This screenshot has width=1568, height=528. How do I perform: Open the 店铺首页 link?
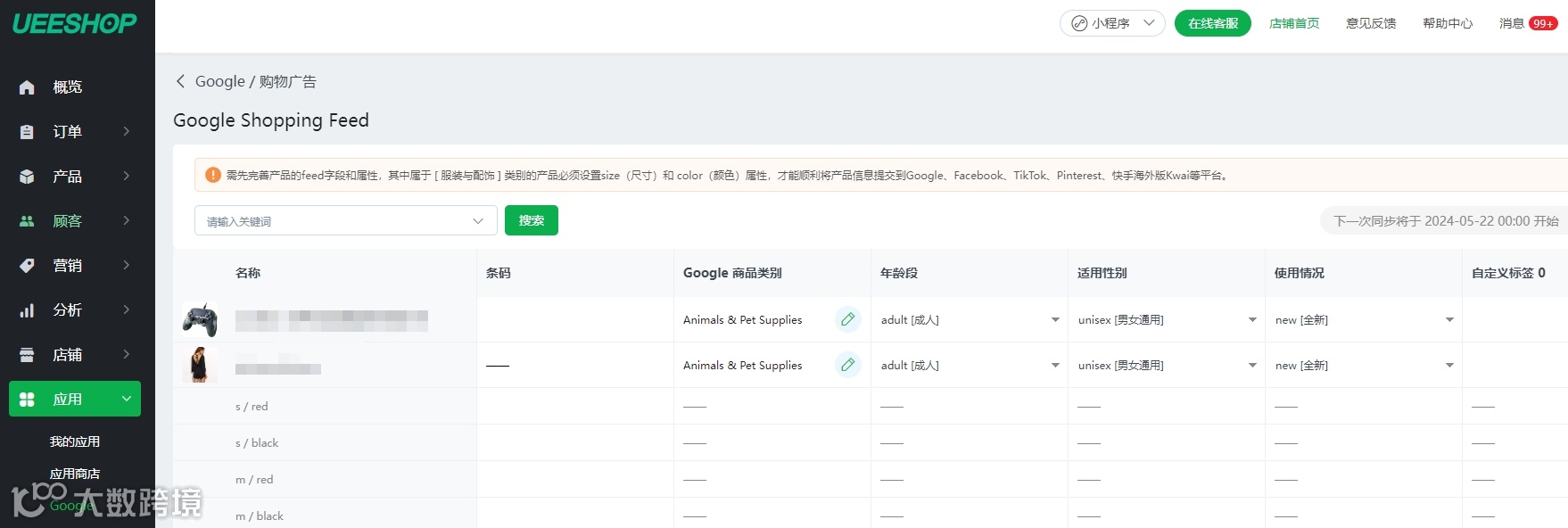point(1294,23)
